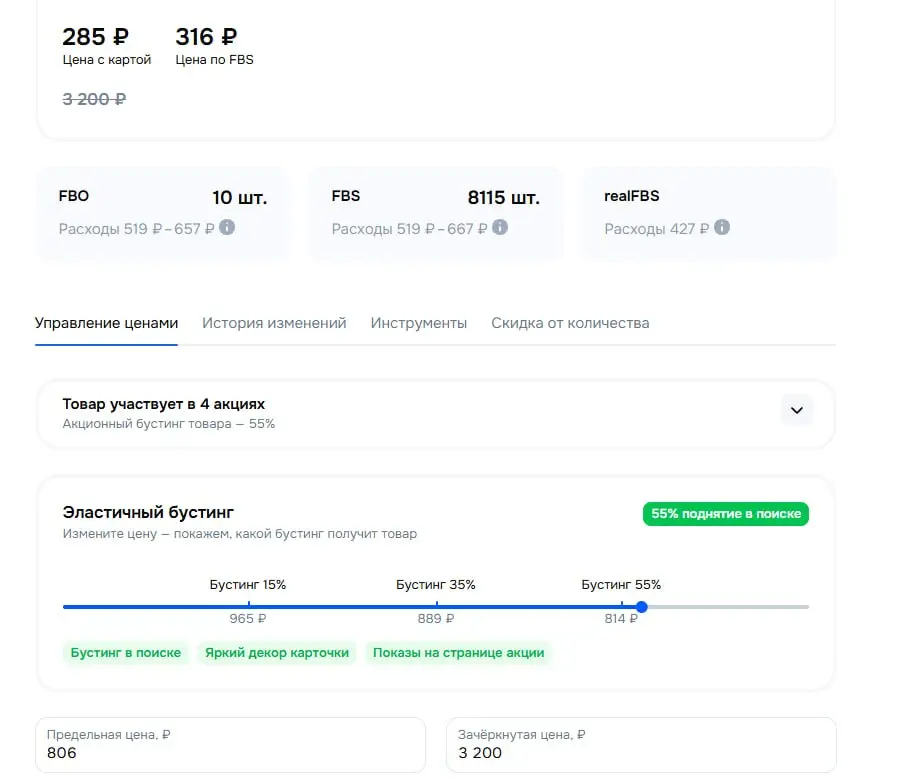The width and height of the screenshot is (905, 784).
Task: Click the elastic boosting slider handle
Action: [x=641, y=607]
